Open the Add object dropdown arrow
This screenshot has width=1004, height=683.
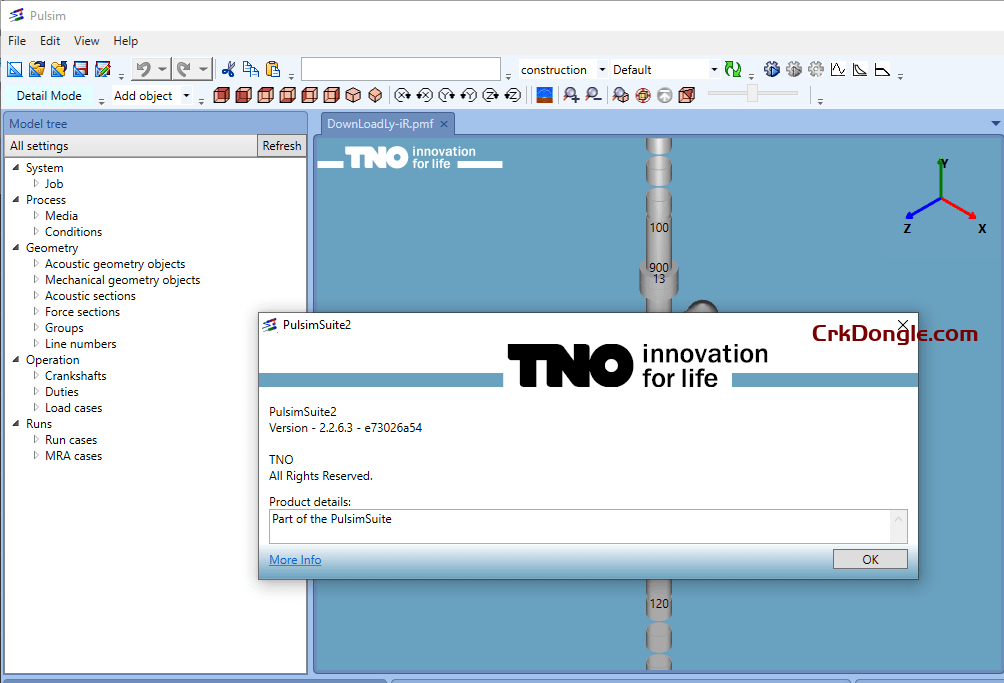[x=185, y=95]
